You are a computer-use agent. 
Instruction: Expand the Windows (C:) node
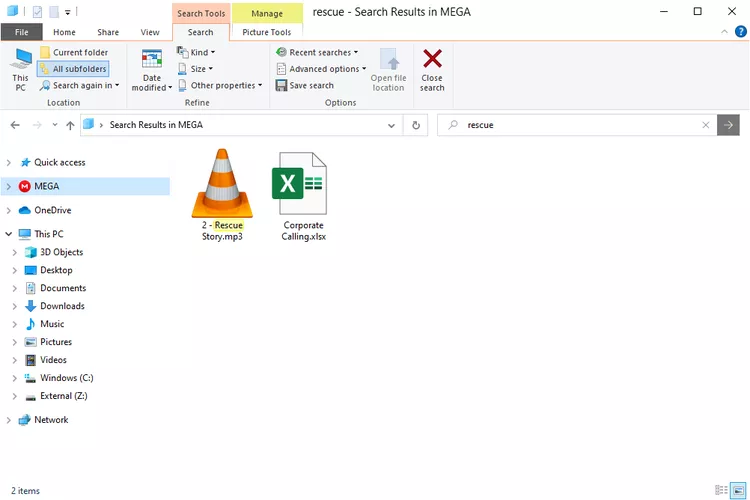14,378
